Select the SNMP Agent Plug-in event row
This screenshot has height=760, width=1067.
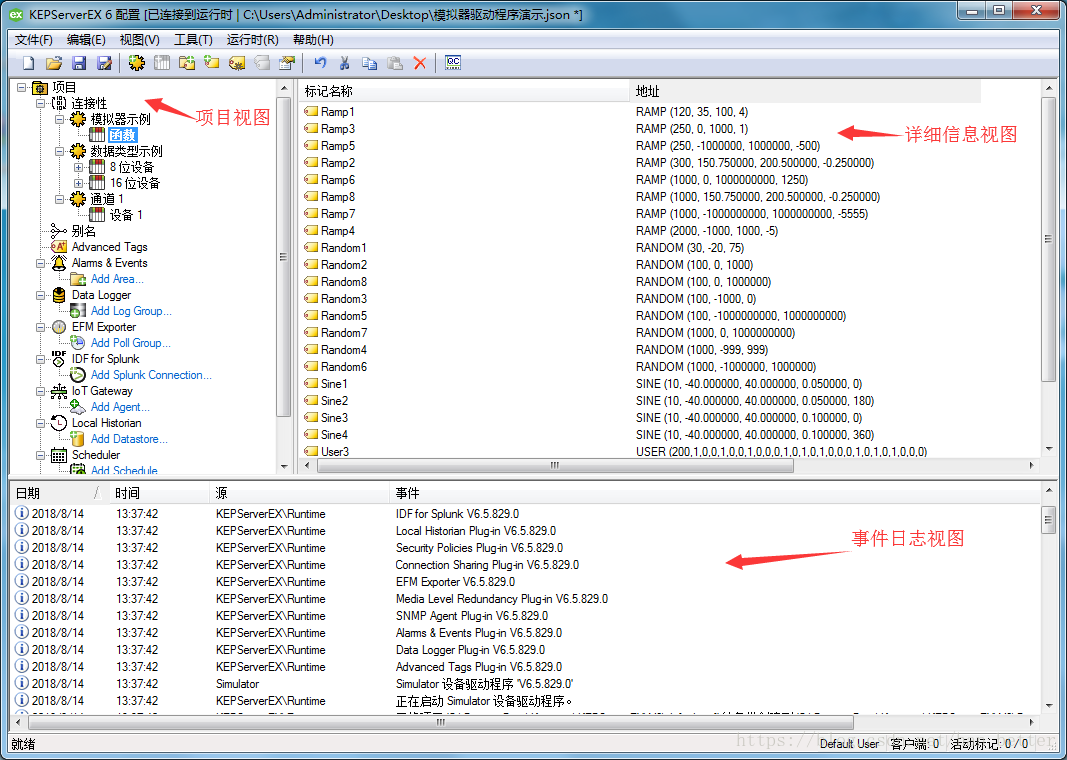[x=525, y=616]
